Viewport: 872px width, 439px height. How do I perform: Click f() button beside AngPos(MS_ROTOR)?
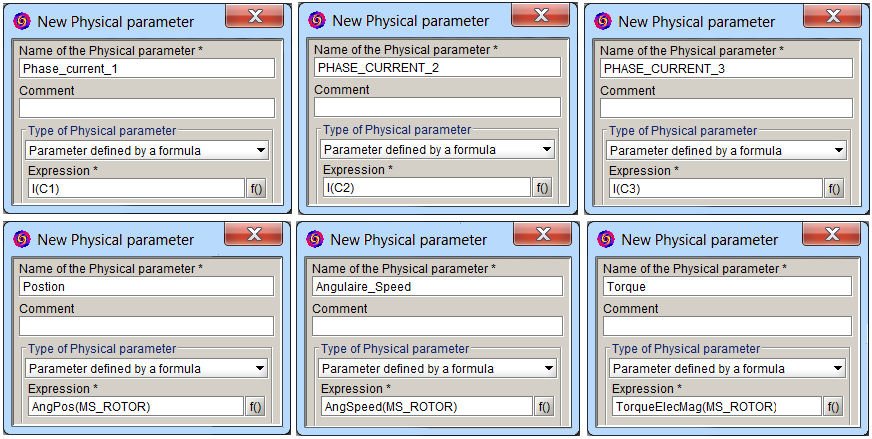pyautogui.click(x=255, y=406)
